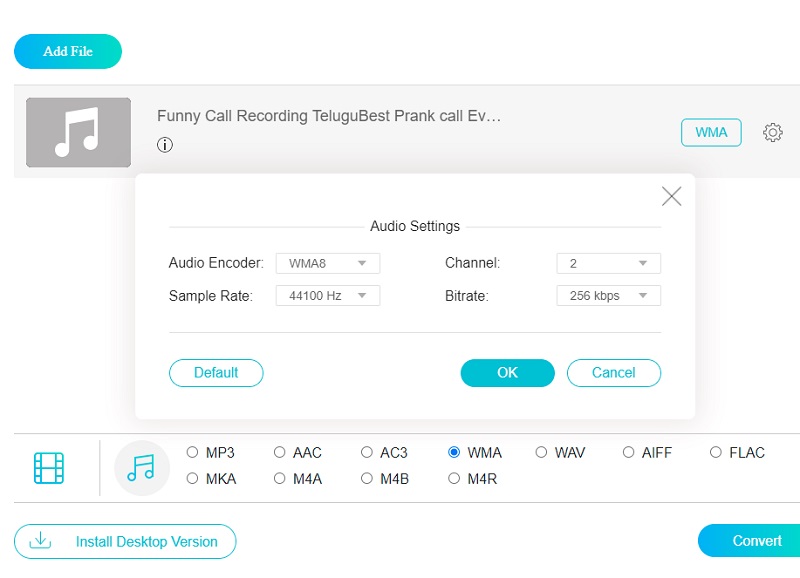Select the WAV output format

(541, 452)
